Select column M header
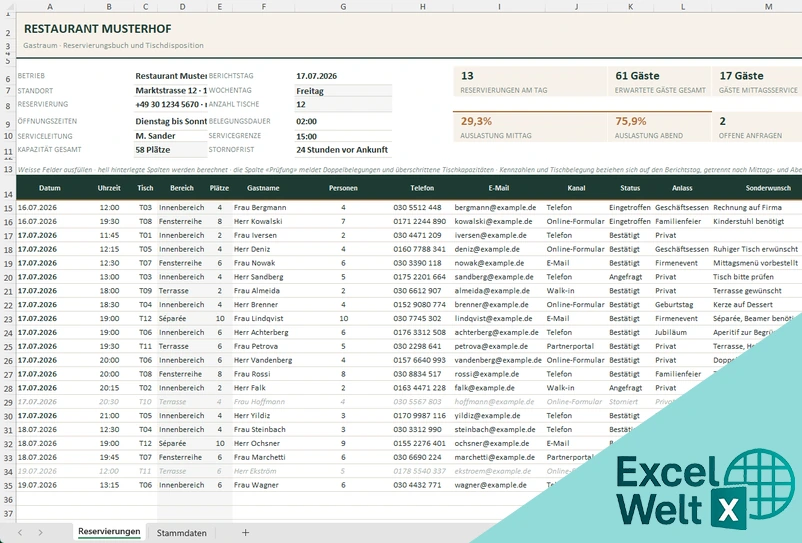Screen dimensions: 802x543 769,7
